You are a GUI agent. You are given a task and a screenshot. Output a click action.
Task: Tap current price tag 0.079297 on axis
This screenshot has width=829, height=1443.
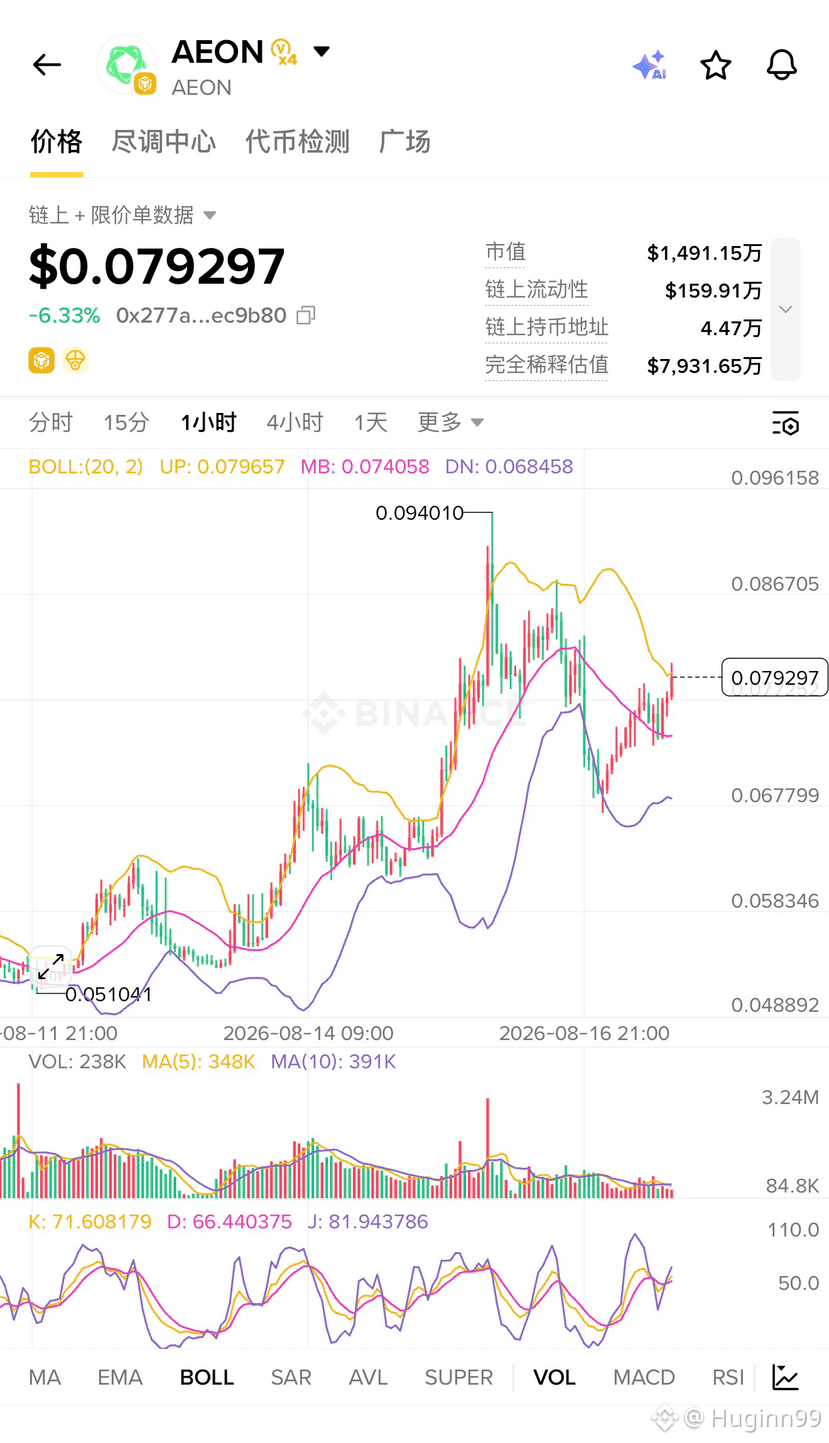[x=775, y=678]
